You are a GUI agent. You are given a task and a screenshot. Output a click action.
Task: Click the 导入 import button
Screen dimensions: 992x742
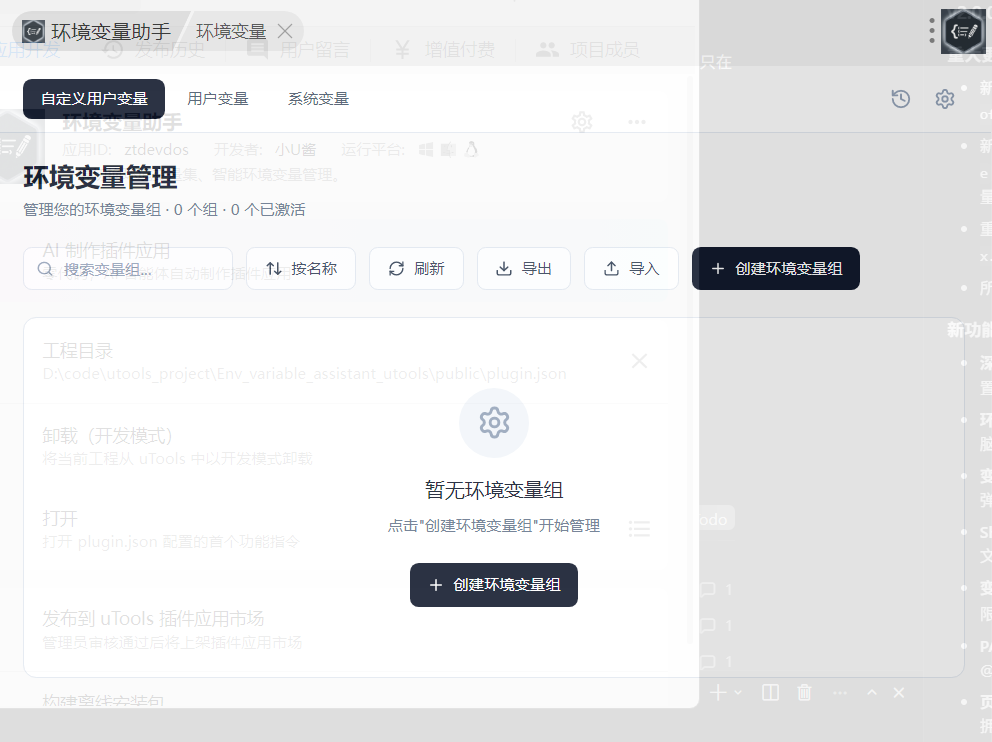coord(631,269)
